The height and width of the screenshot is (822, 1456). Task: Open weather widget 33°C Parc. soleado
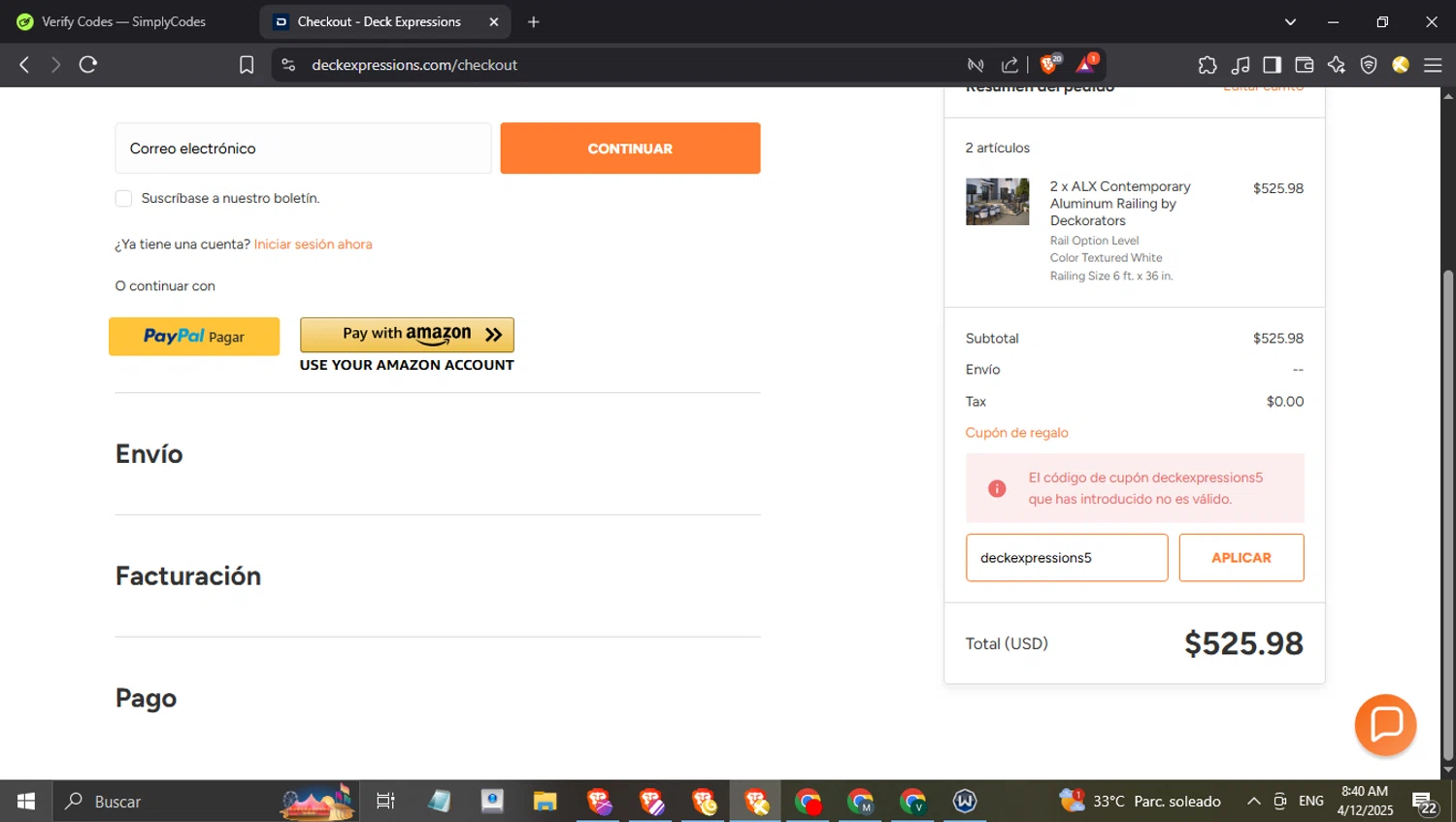pos(1141,802)
